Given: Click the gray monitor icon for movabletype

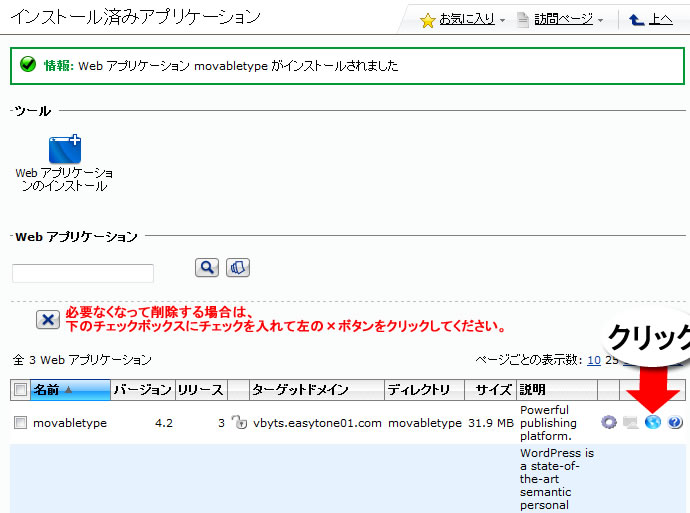Looking at the screenshot, I should point(631,423).
